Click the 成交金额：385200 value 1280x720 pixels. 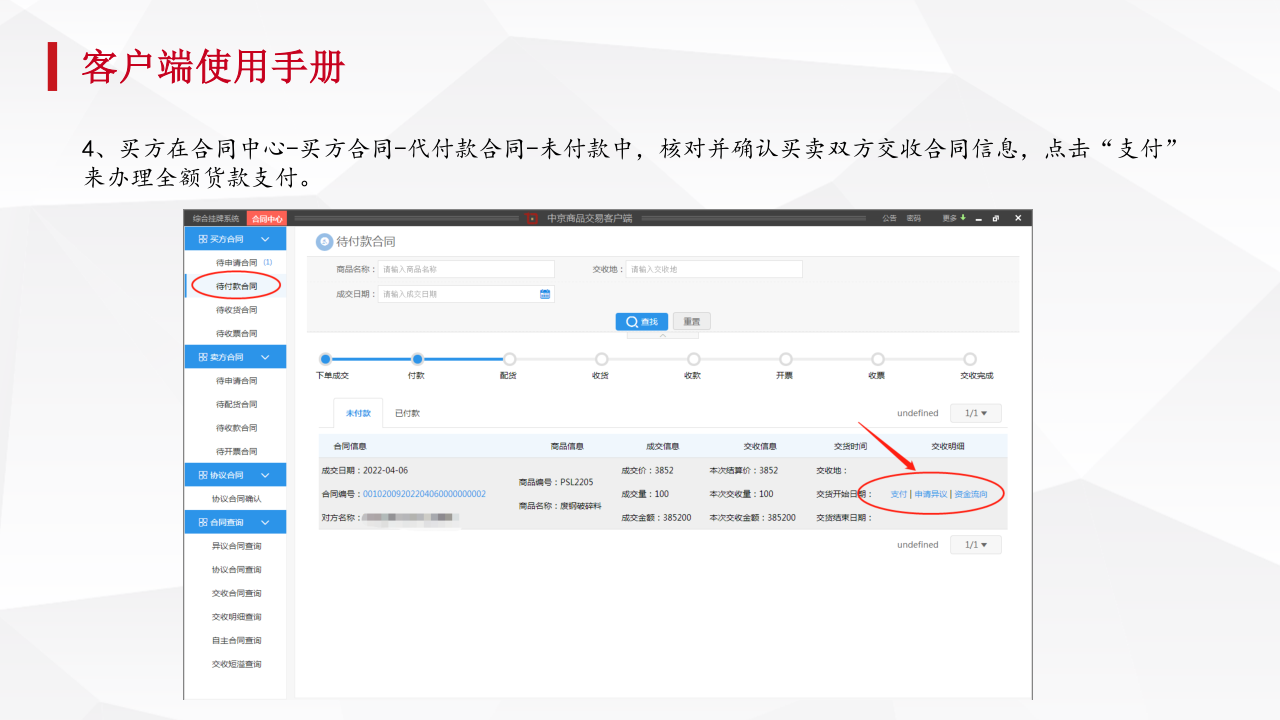point(656,517)
